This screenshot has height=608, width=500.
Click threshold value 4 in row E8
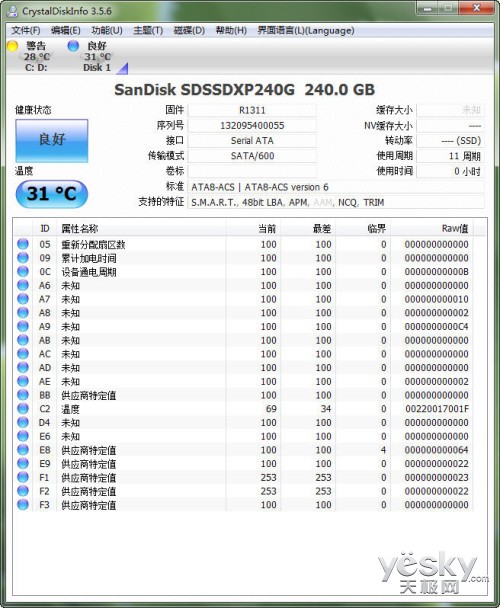click(x=383, y=450)
